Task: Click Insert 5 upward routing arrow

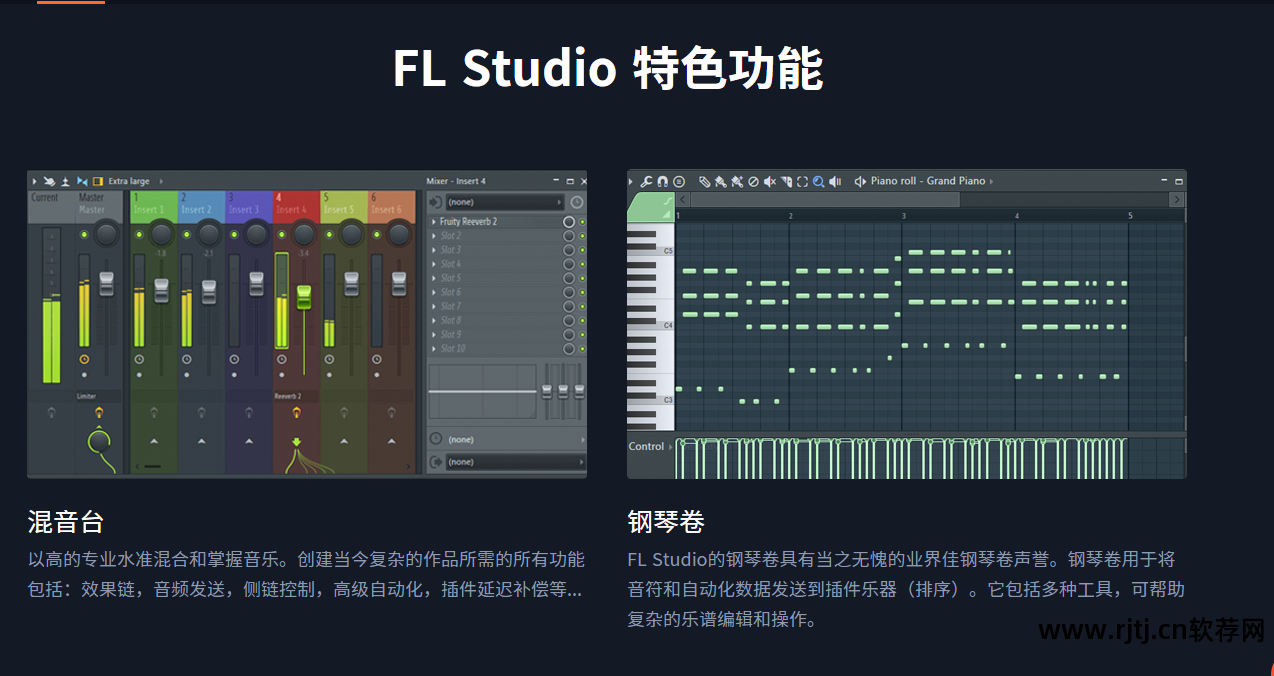Action: [x=344, y=441]
